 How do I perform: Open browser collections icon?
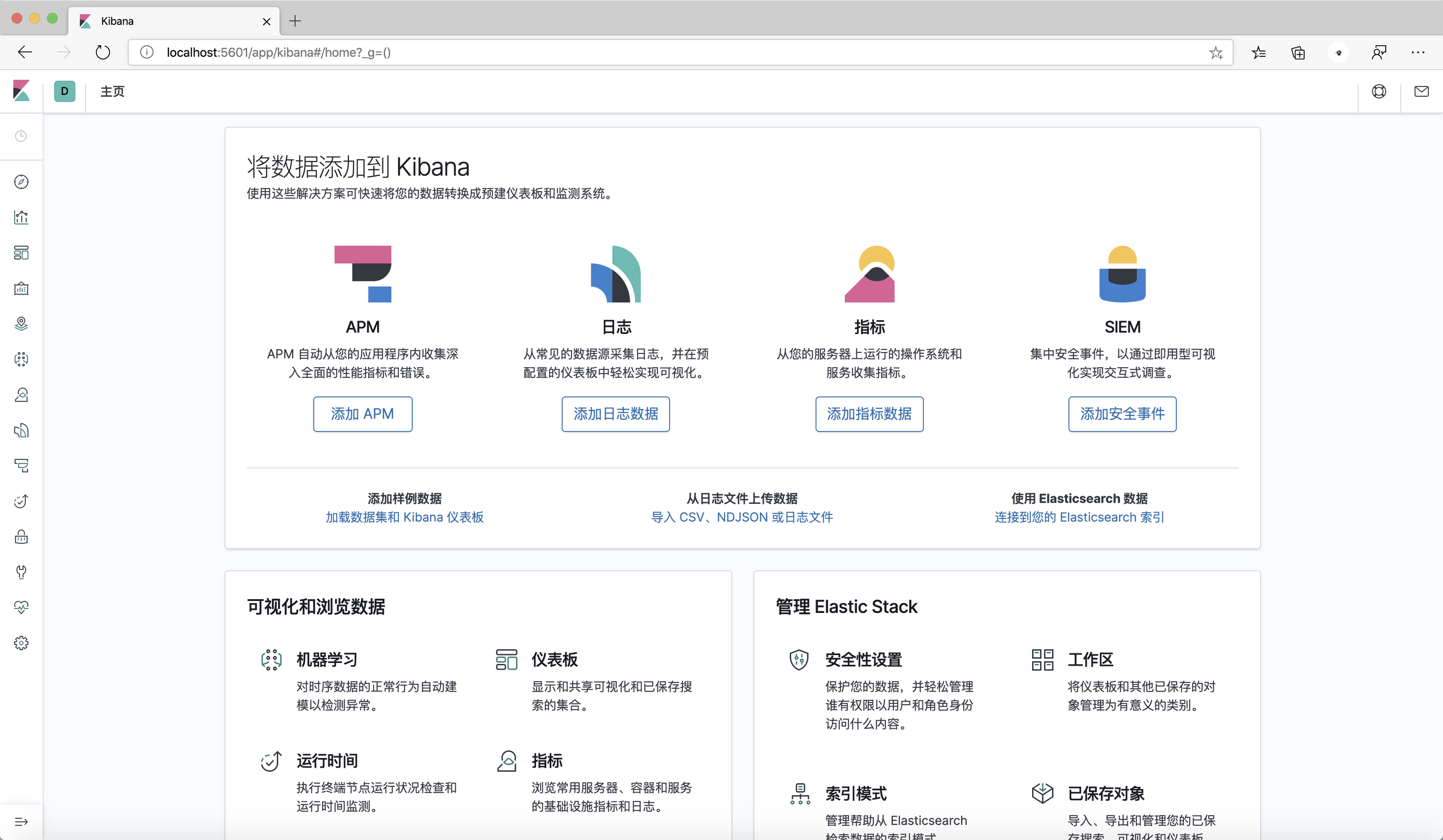point(1298,52)
